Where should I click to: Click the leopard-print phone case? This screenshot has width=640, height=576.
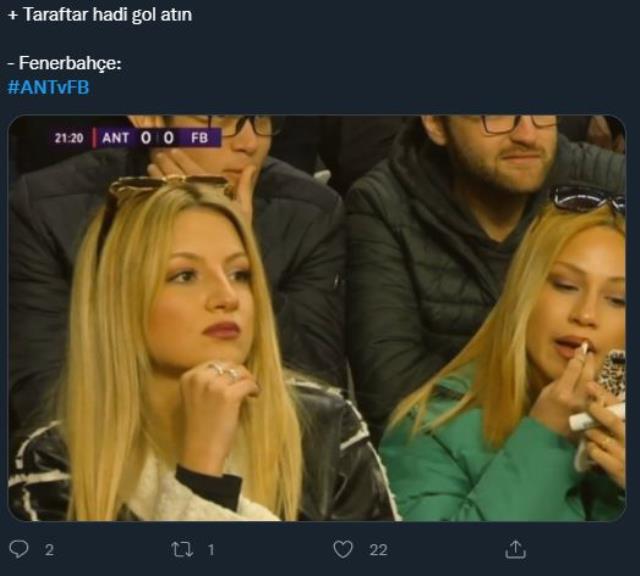pos(611,377)
